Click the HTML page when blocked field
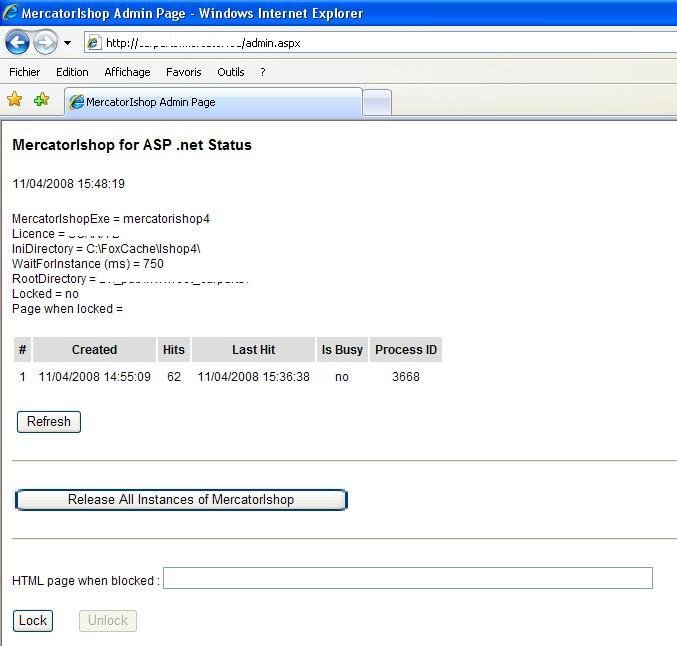Screen dimensions: 677x646 click(x=408, y=578)
